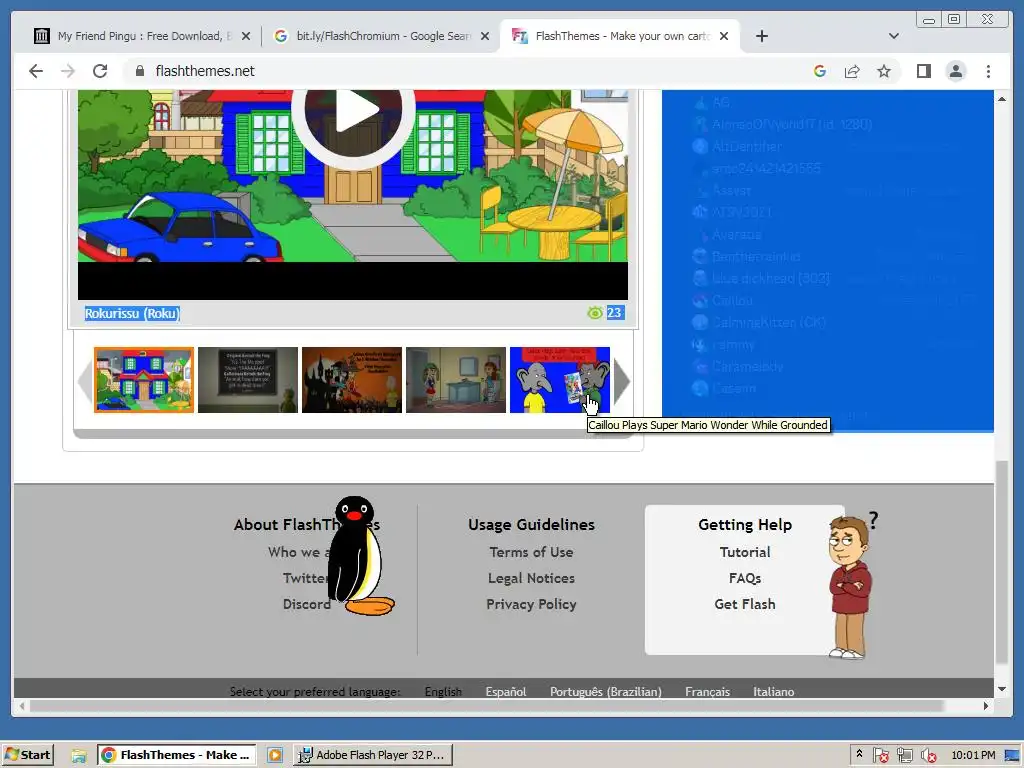1024x768 pixels.
Task: Choose Português (Brazilian) language
Action: tap(605, 692)
